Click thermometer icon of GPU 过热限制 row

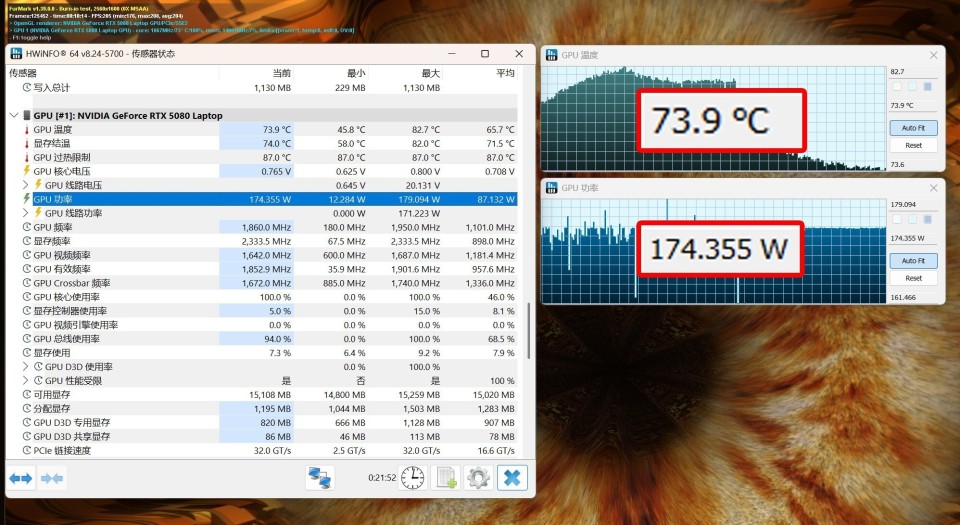coord(26,157)
